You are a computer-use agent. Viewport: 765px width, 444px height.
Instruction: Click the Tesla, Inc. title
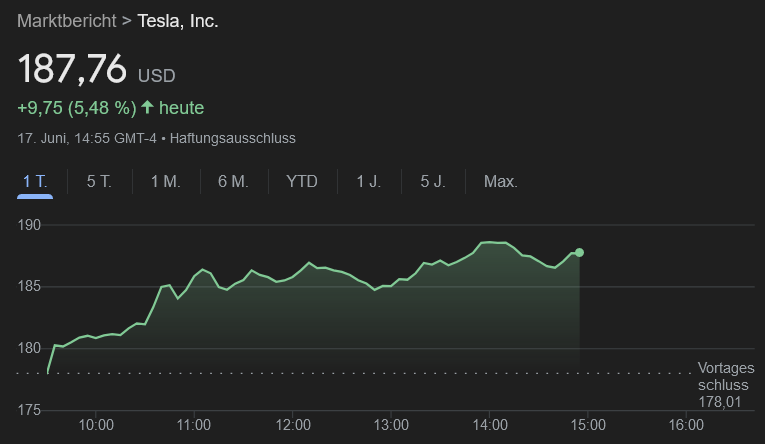(x=178, y=21)
